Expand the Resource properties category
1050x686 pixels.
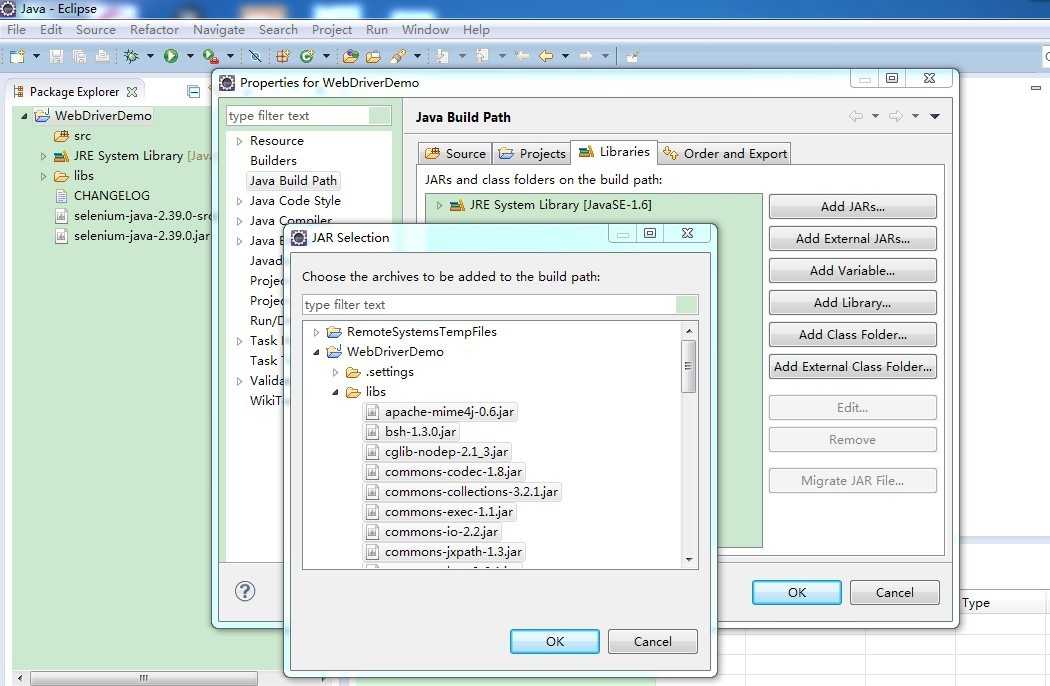pos(239,141)
